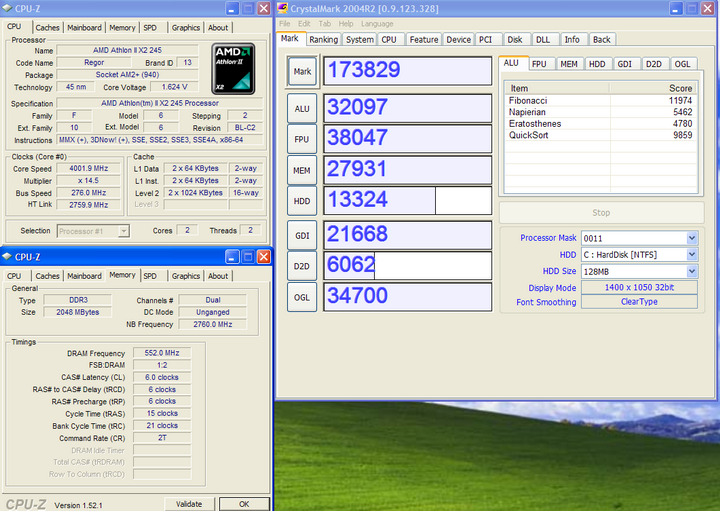This screenshot has height=511, width=720.
Task: Switch to the Back tab
Action: click(602, 39)
